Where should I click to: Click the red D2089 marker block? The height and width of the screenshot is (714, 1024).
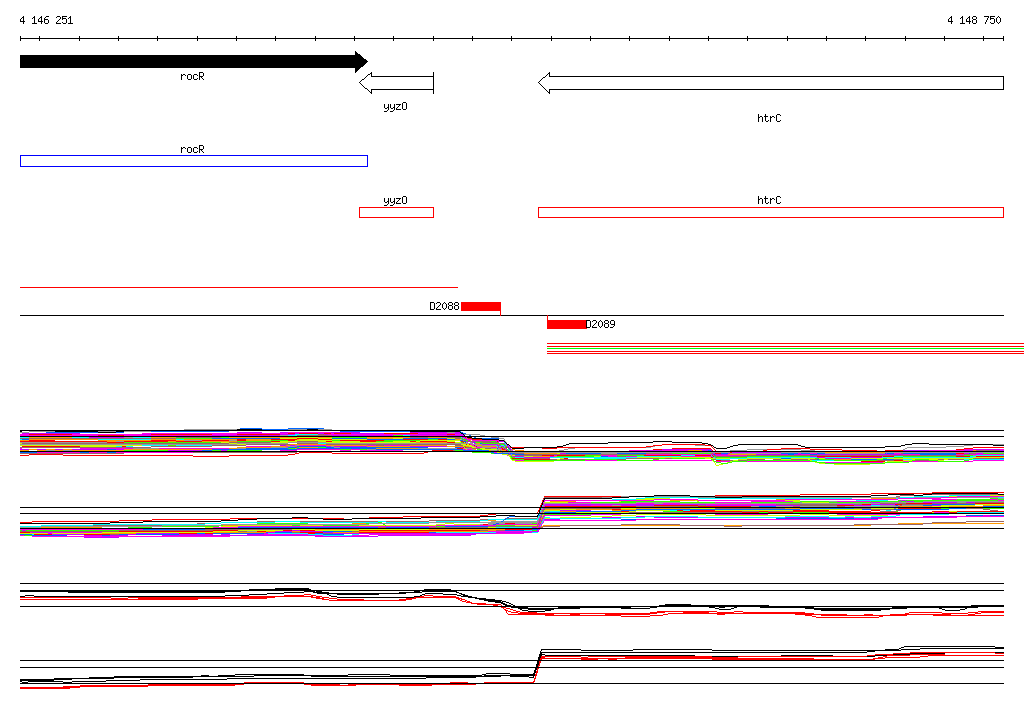[566, 324]
